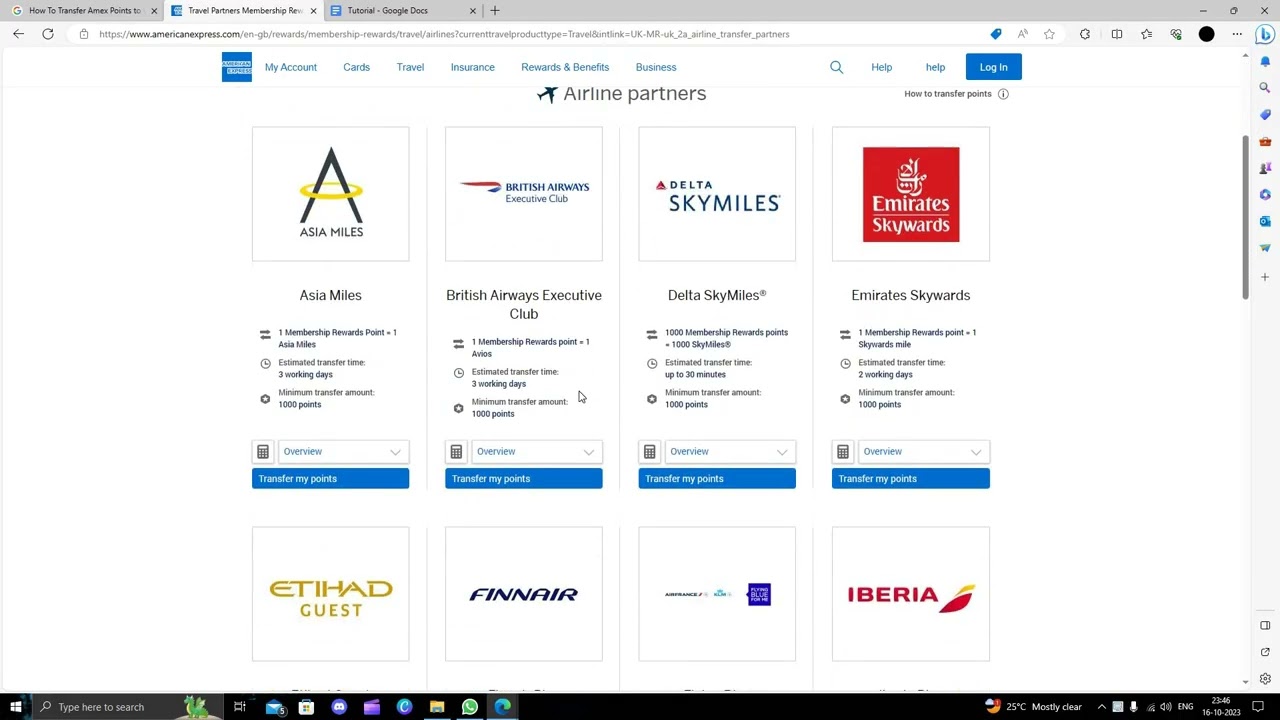
Task: Click the Iberia logo thumbnail
Action: click(910, 594)
